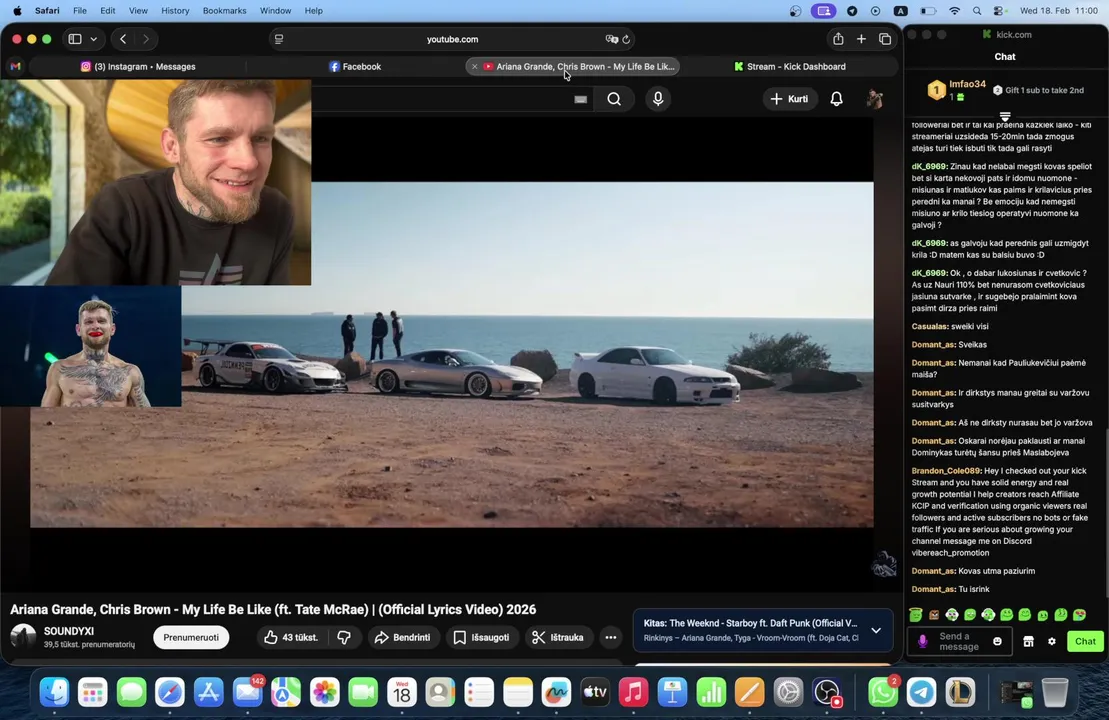Image resolution: width=1109 pixels, height=720 pixels.
Task: Click the translate icon in address bar
Action: coord(611,40)
